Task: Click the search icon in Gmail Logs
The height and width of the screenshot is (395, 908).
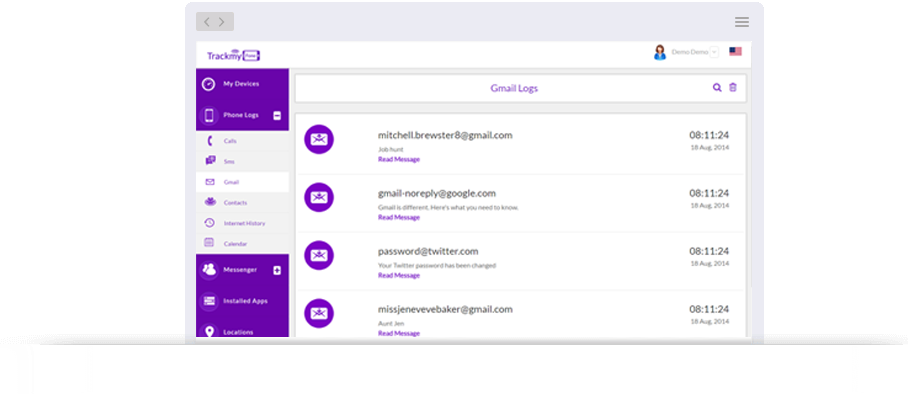Action: pos(717,87)
